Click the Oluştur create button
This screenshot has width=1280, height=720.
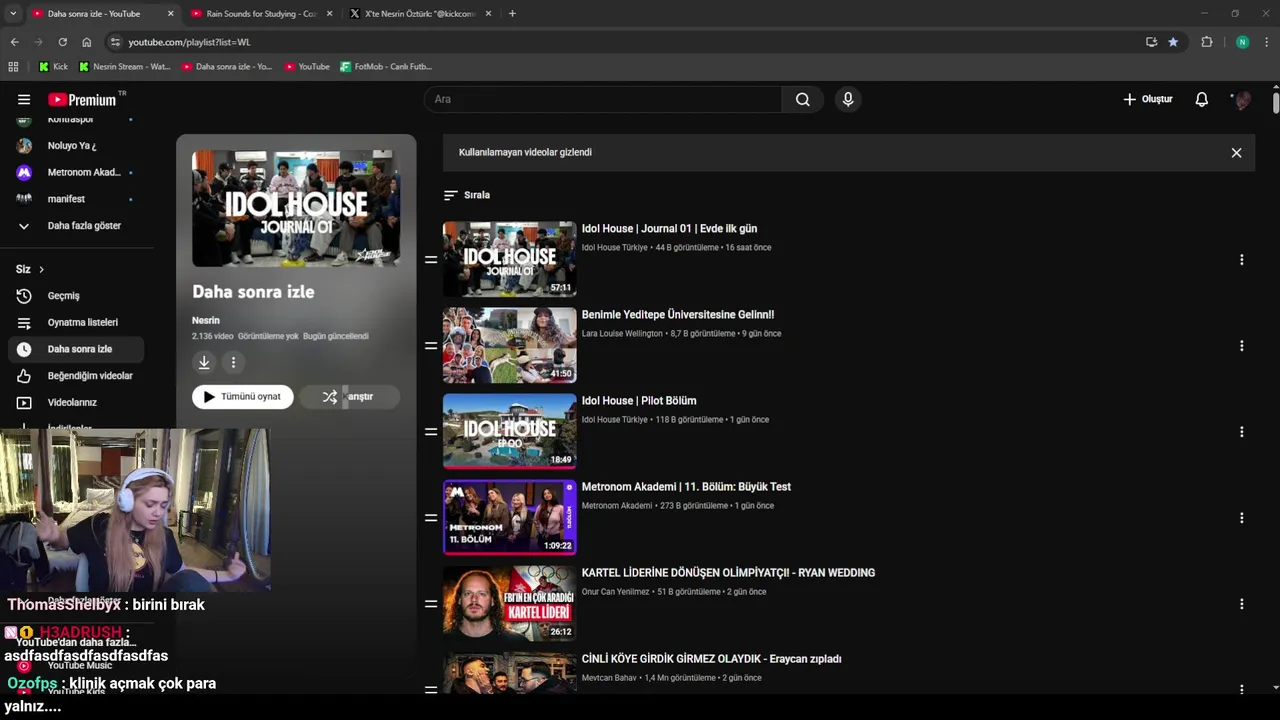point(1147,99)
